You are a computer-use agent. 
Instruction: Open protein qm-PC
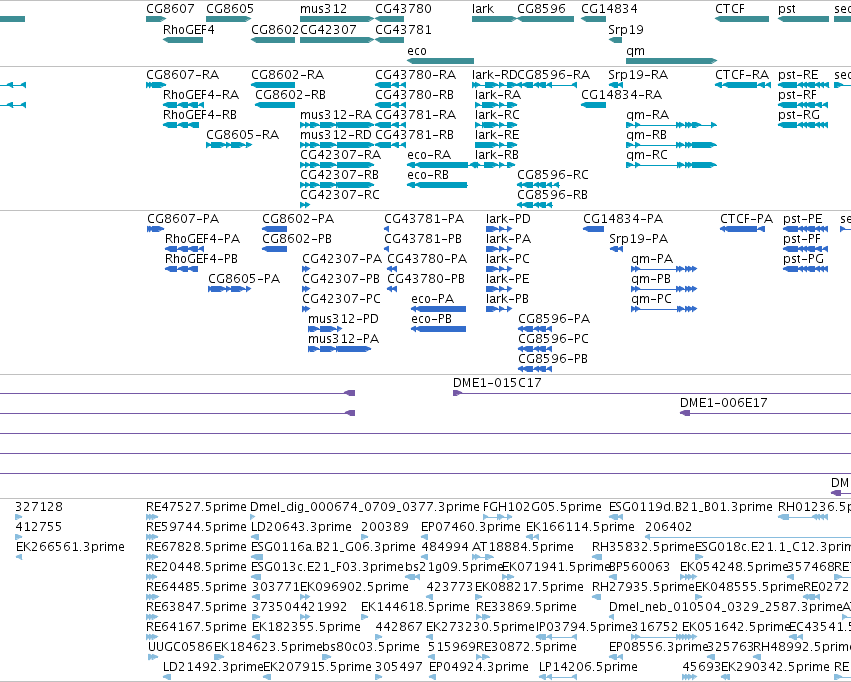651,299
